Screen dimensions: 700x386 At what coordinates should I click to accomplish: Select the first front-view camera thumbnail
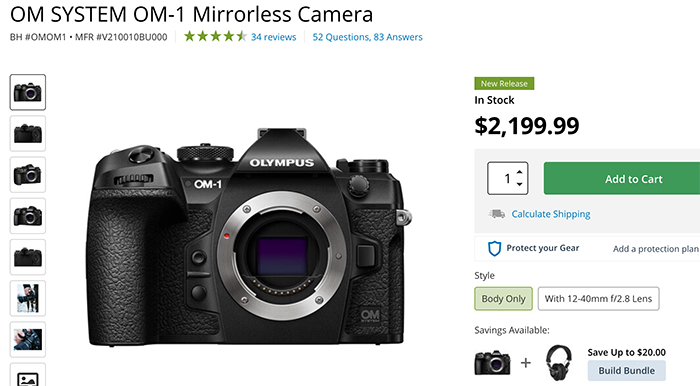tap(28, 92)
